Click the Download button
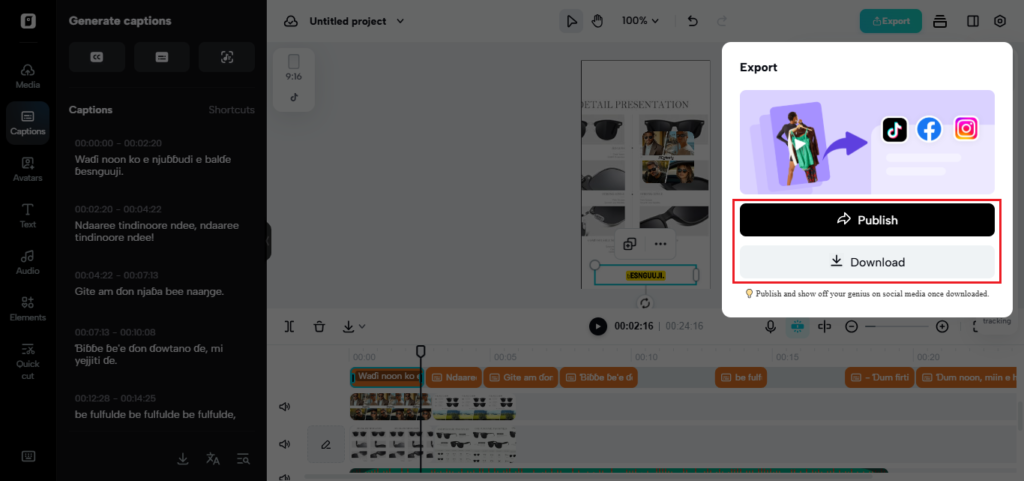 [866, 262]
